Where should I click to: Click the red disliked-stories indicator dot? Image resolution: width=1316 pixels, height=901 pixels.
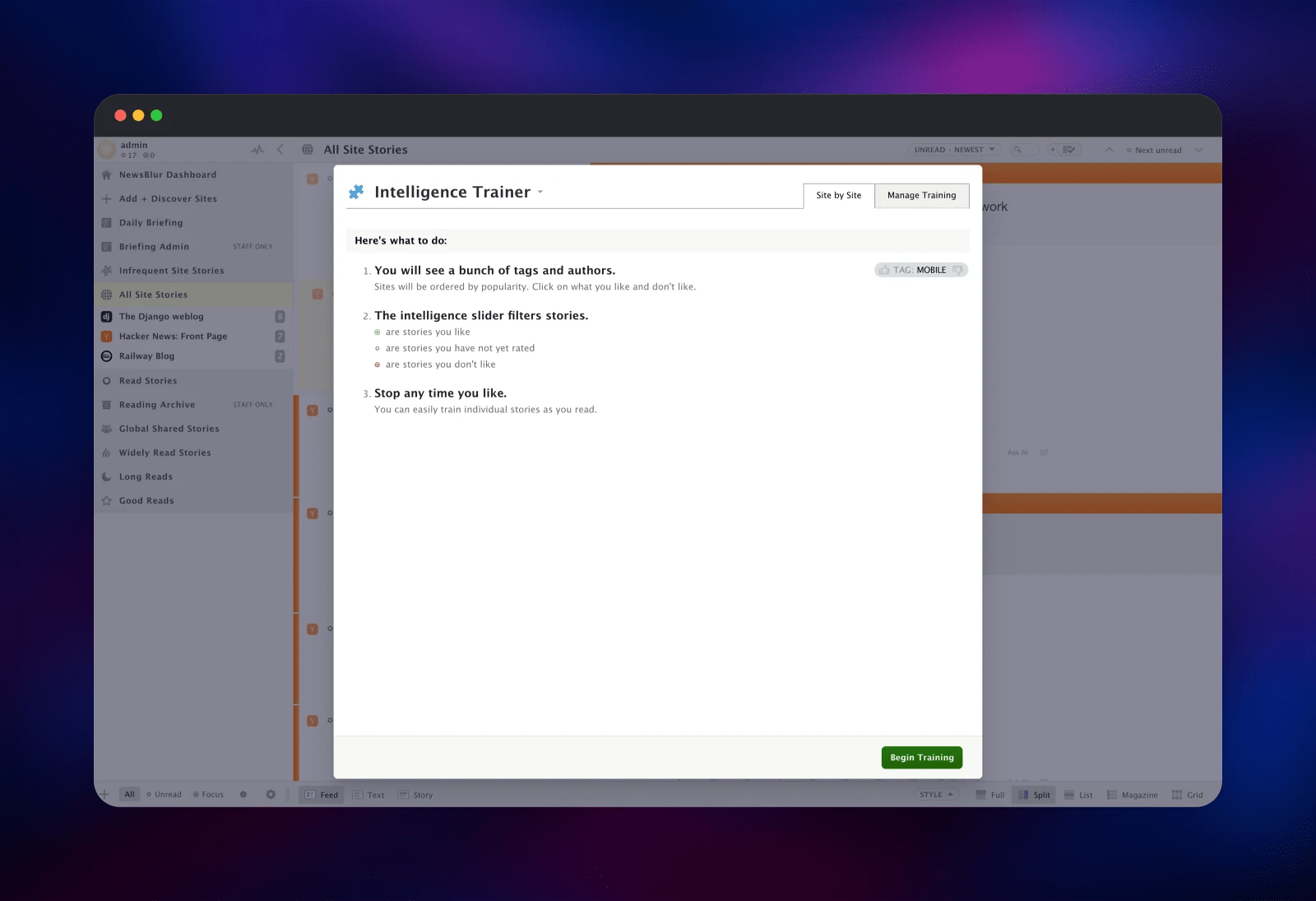click(378, 365)
